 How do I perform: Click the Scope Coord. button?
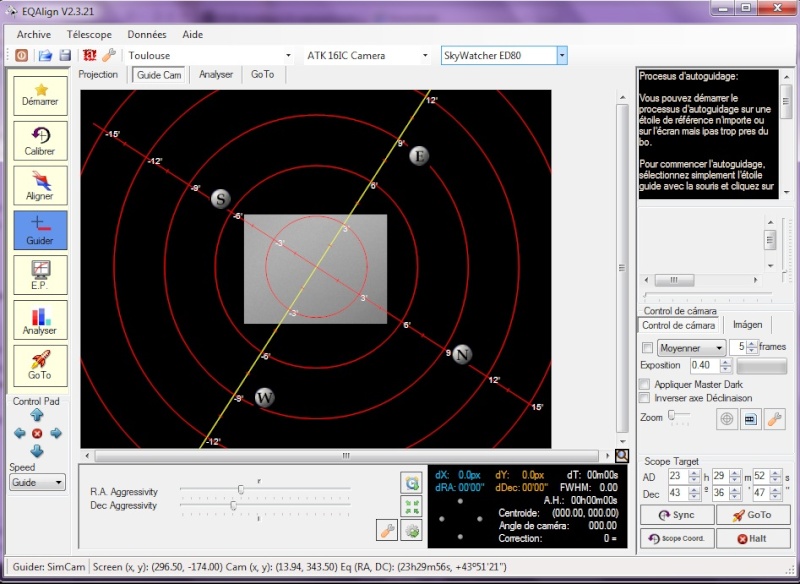tap(677, 539)
